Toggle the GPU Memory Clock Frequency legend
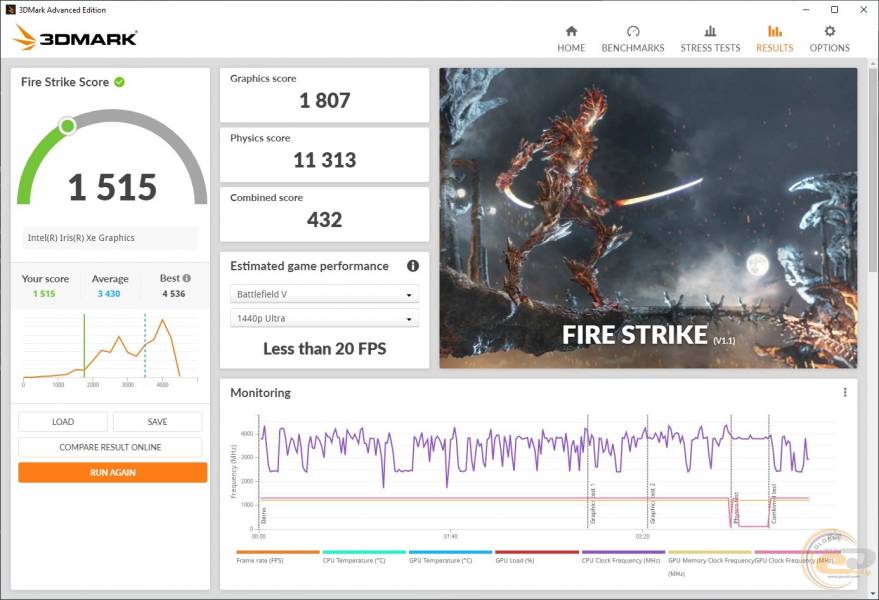Screen dimensions: 879x600 tap(711, 563)
